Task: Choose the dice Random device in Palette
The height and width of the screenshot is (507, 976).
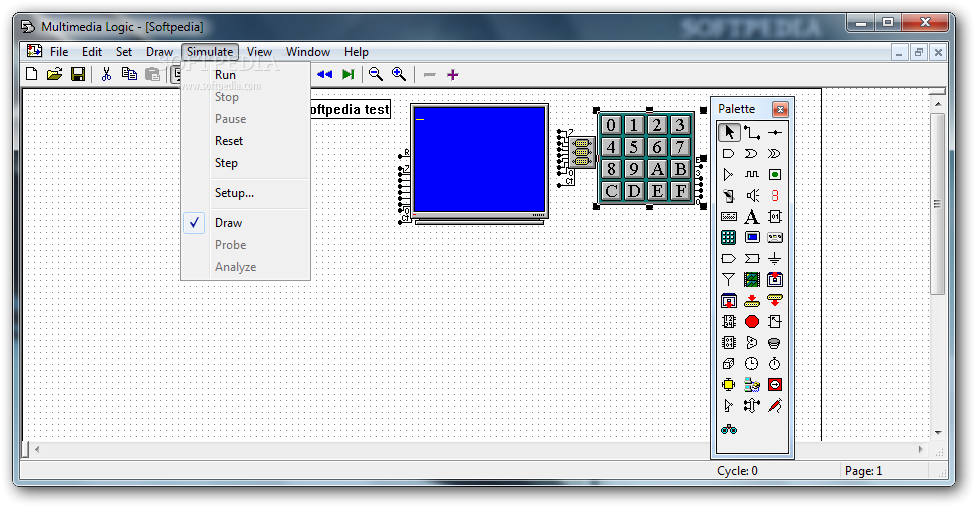Action: pos(729,364)
